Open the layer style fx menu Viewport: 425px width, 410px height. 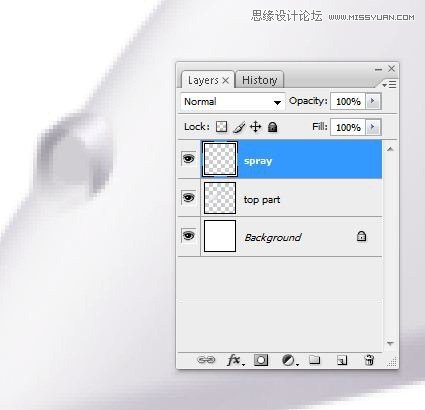coord(235,360)
